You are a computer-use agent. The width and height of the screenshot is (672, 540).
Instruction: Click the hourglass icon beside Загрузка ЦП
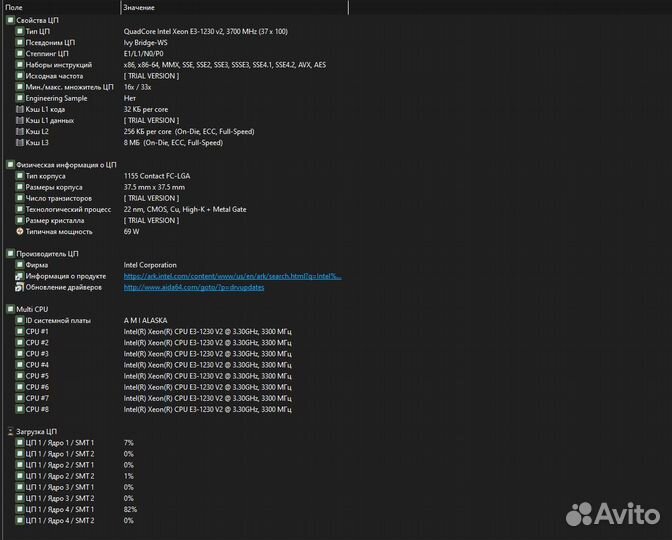[10, 431]
